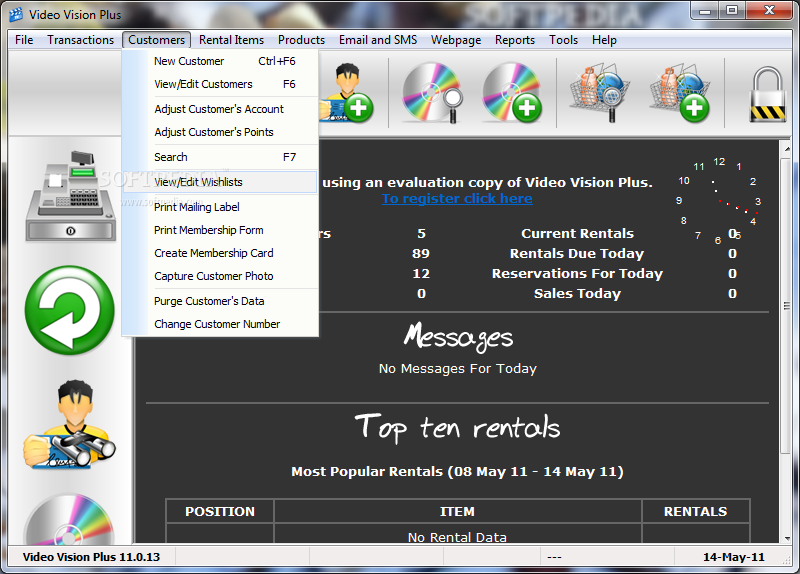Viewport: 800px width, 574px height.
Task: Click the add disc toolbar icon
Action: (512, 93)
